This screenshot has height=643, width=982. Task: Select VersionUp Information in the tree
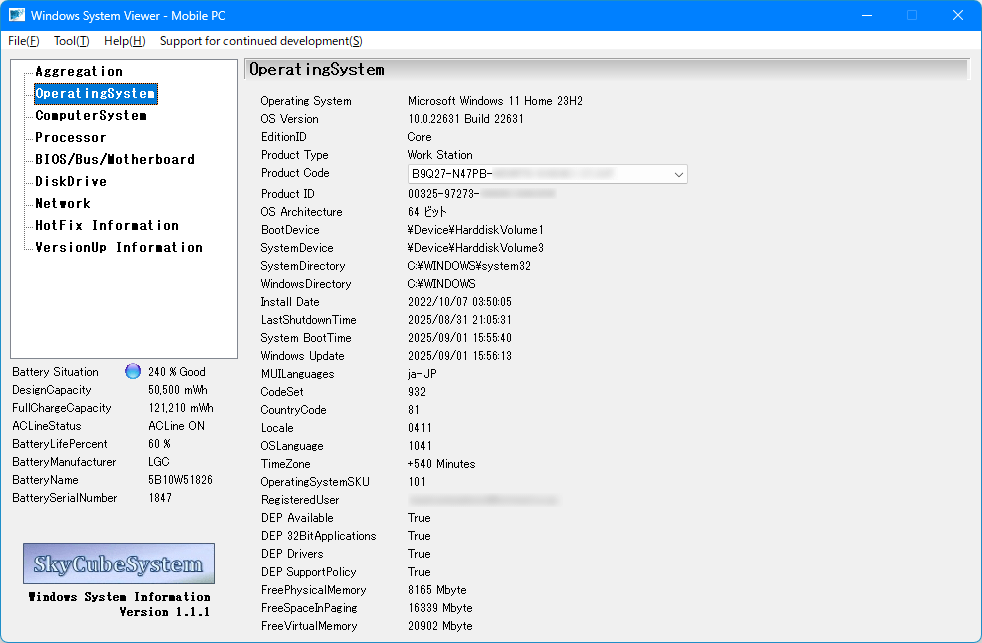coord(119,247)
